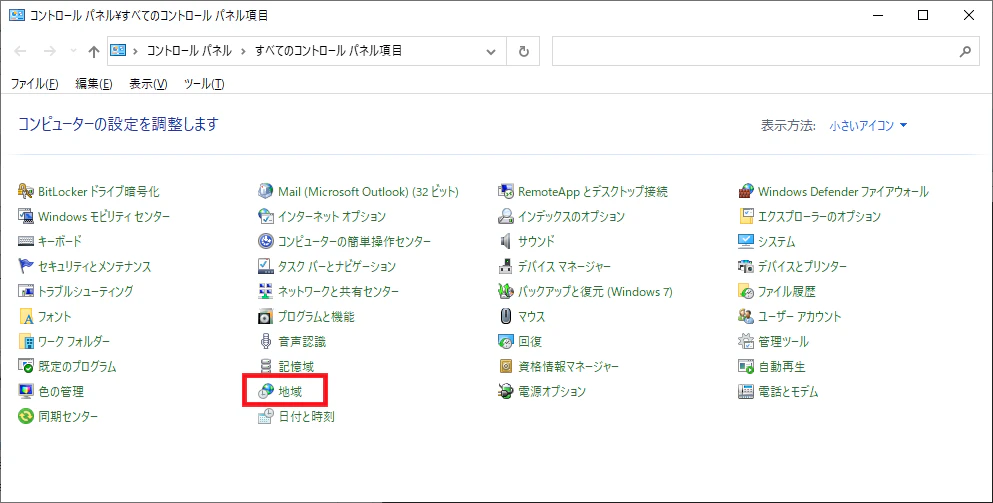Viewport: 993px width, 503px height.
Task: Open the ユーザー アカウント icon
Action: [746, 316]
